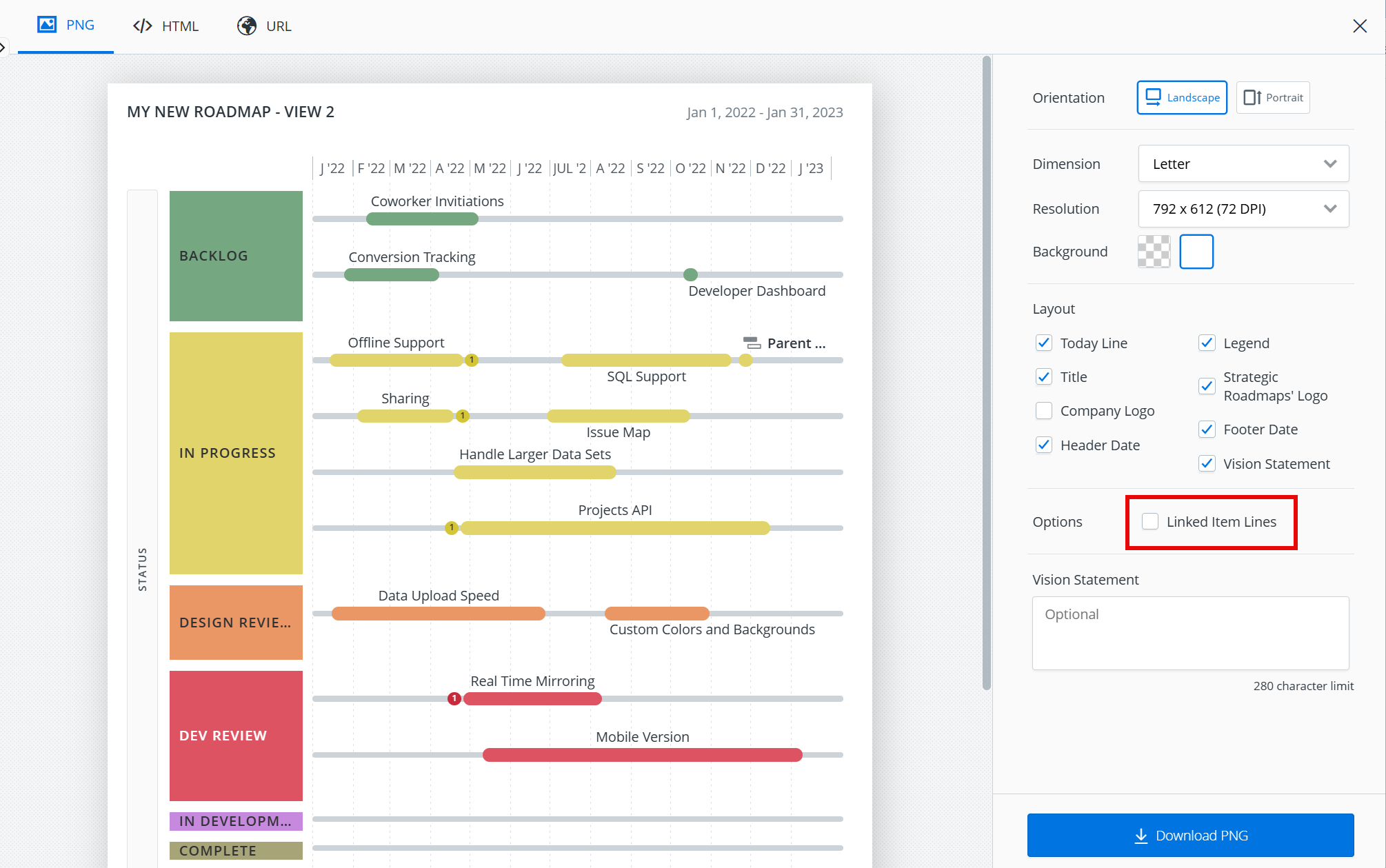Uncheck the Today Line checkbox
The image size is (1386, 868).
point(1044,343)
